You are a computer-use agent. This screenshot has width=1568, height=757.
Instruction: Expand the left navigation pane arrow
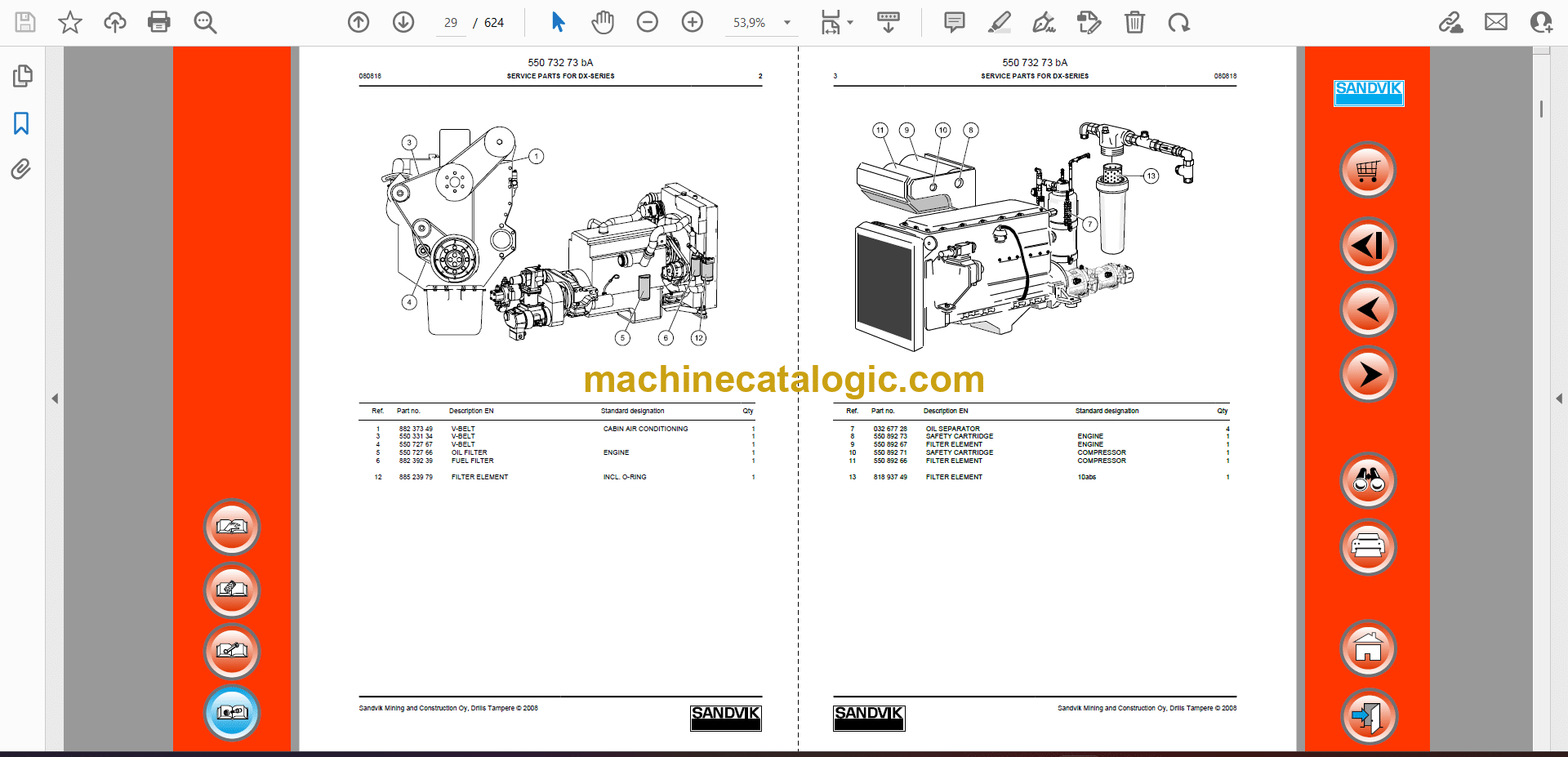55,399
